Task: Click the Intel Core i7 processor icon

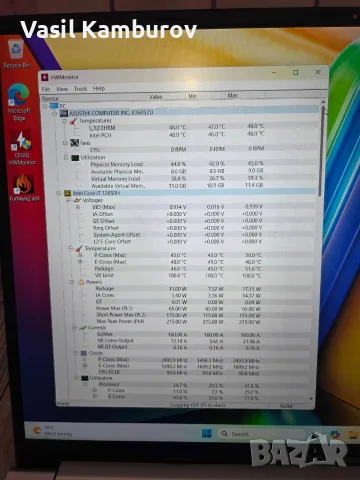Action: 67,193
